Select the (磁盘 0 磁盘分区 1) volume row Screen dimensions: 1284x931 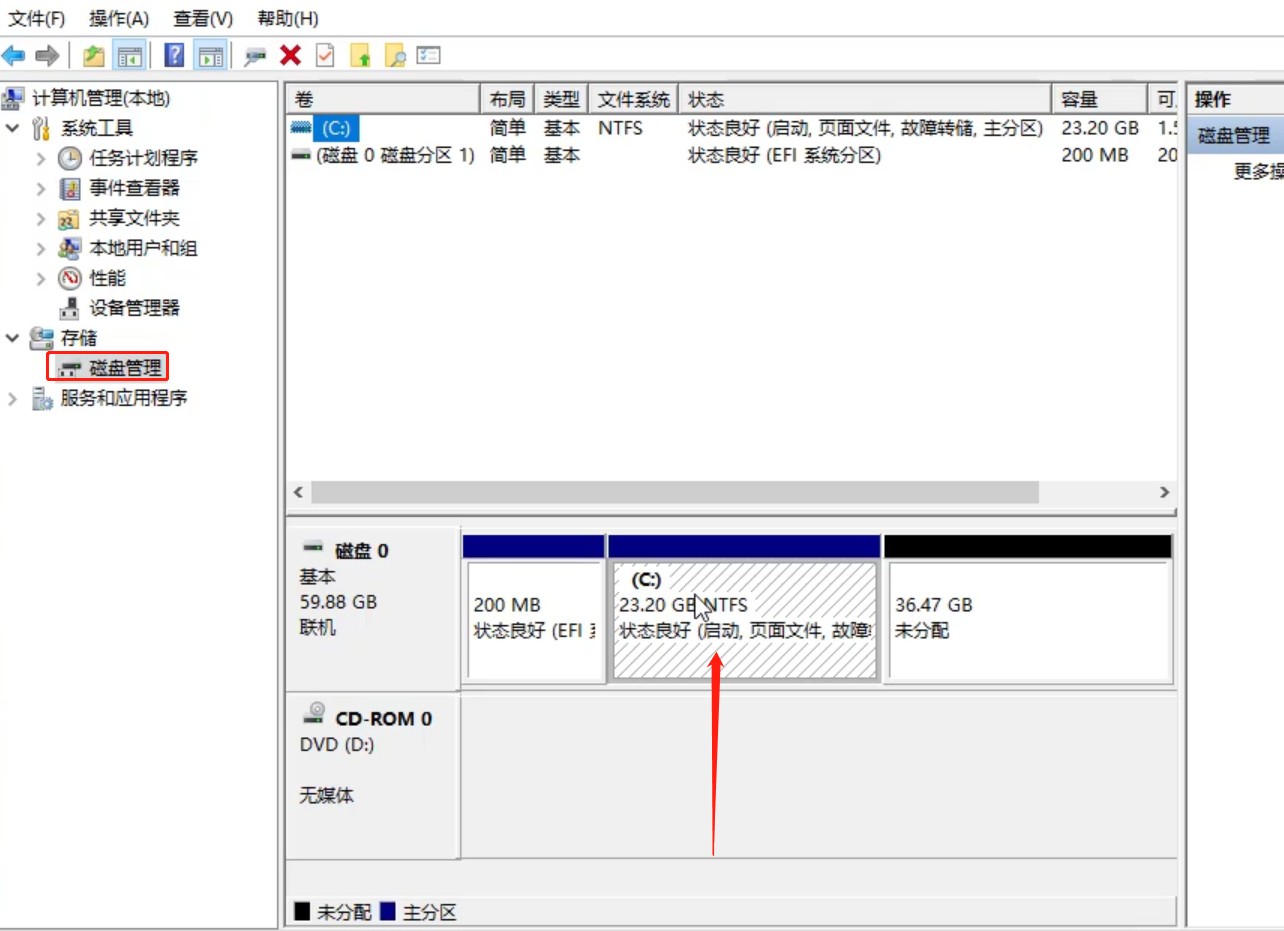click(731, 155)
